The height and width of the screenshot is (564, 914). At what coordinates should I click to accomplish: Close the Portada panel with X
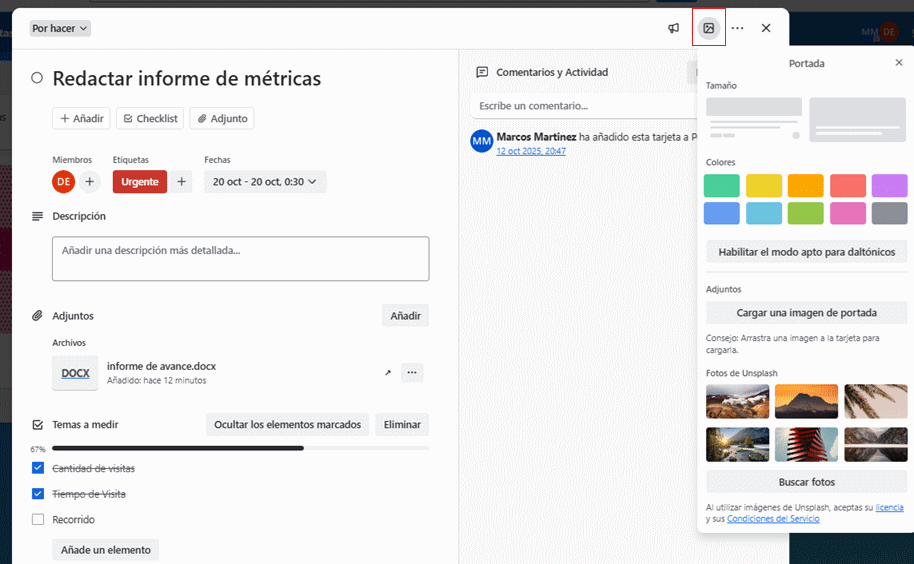coord(898,63)
